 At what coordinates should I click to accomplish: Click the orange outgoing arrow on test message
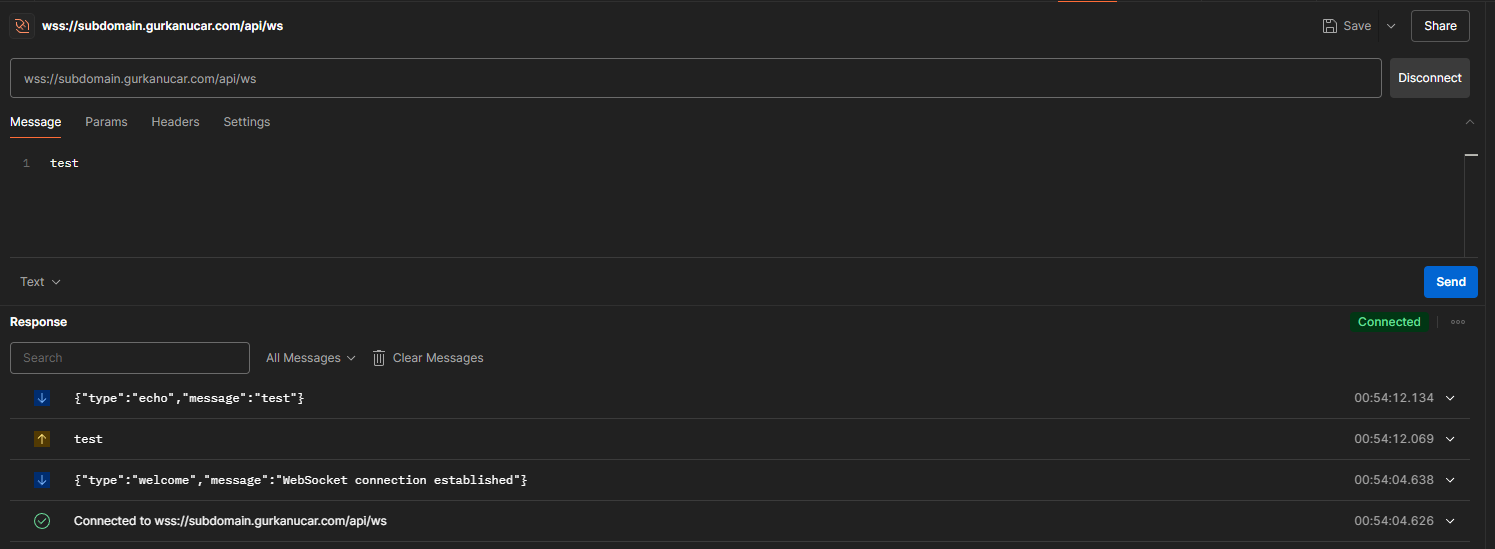(42, 439)
